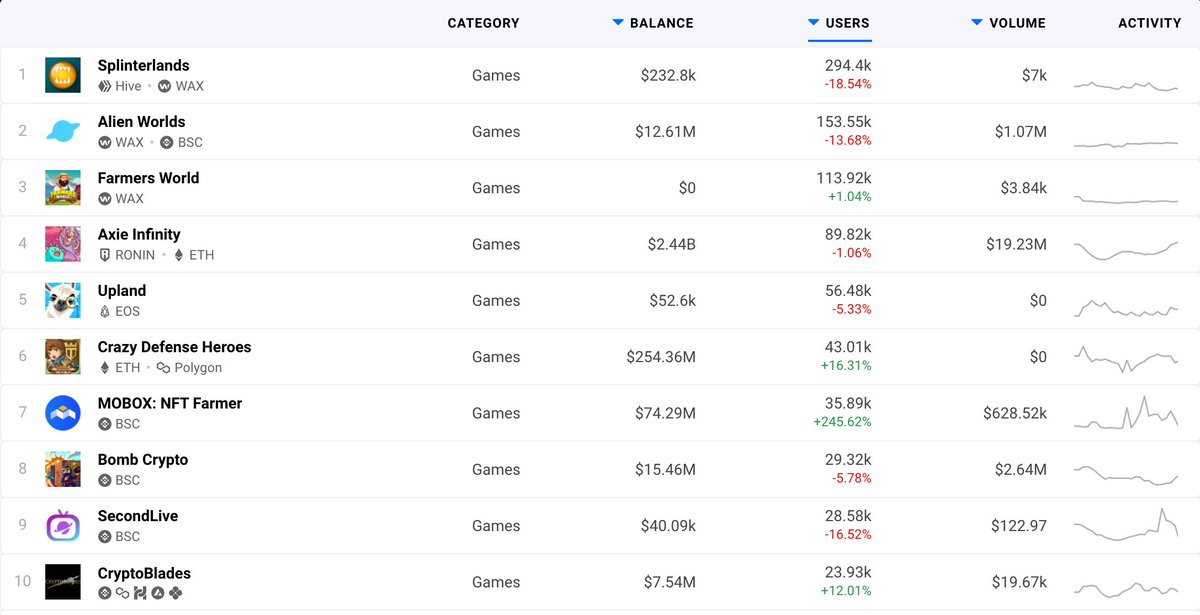View the Axie Infinity activity sparkline

[1126, 250]
